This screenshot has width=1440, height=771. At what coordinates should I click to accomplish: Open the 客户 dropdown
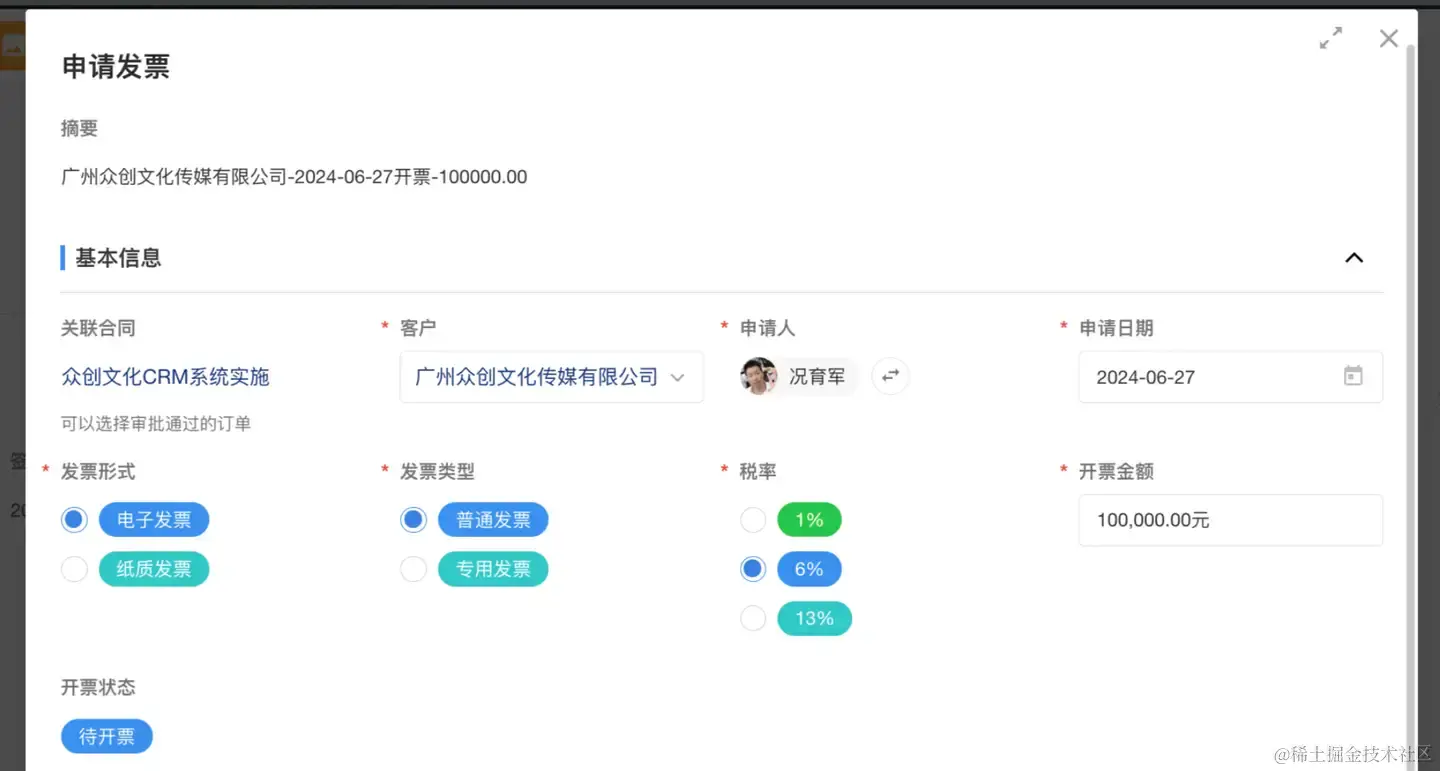coord(552,377)
